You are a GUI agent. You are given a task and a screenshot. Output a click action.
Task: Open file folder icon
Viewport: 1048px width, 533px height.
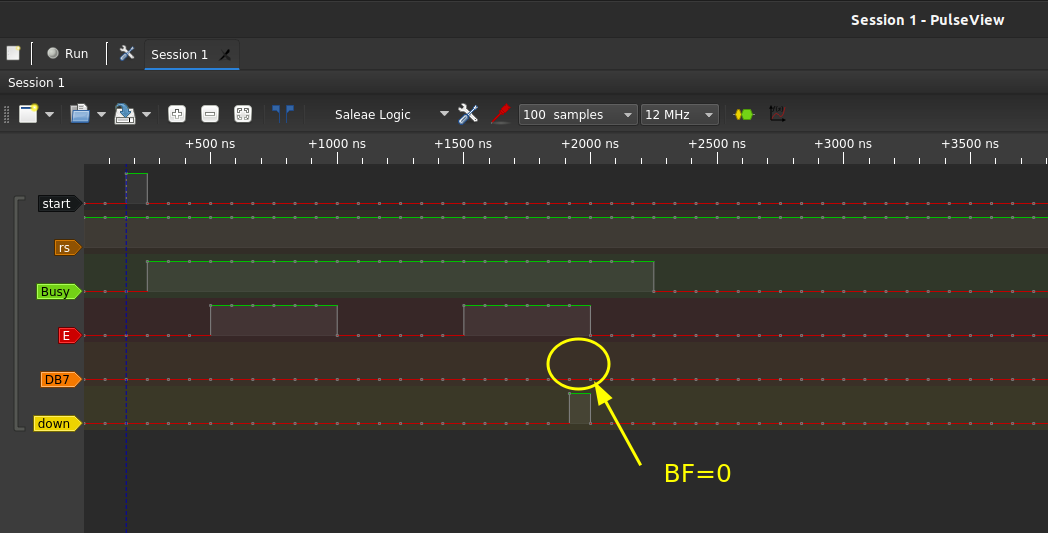click(80, 114)
